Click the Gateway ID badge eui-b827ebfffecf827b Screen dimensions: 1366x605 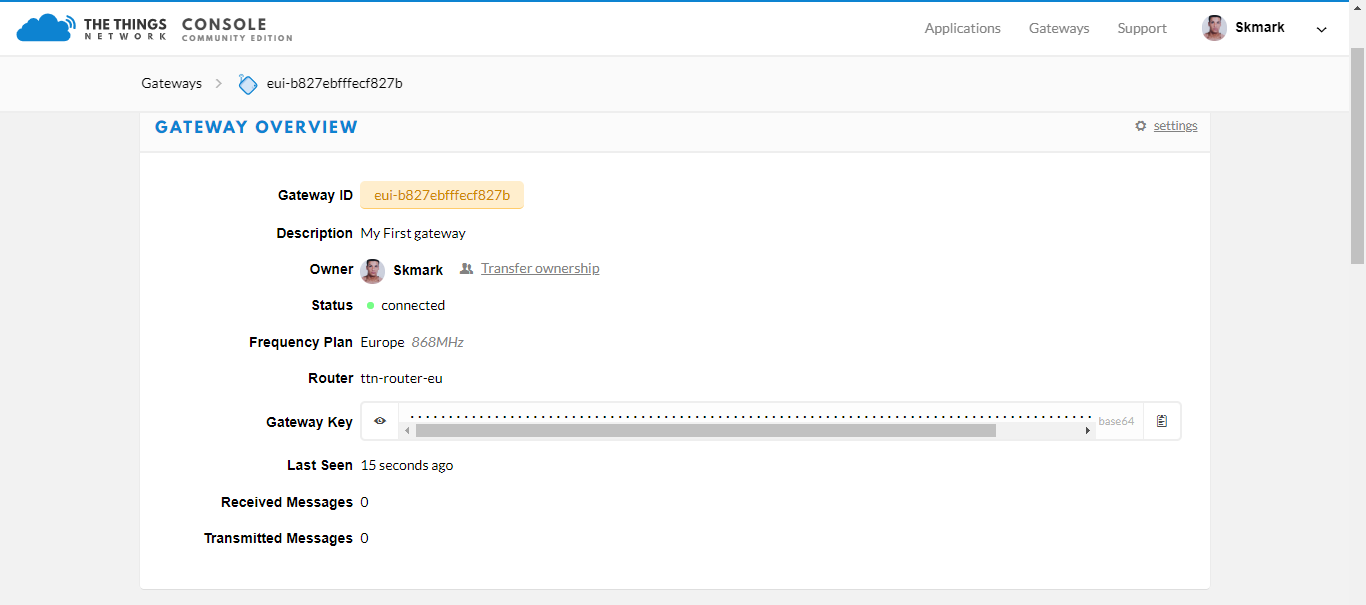pyautogui.click(x=442, y=195)
